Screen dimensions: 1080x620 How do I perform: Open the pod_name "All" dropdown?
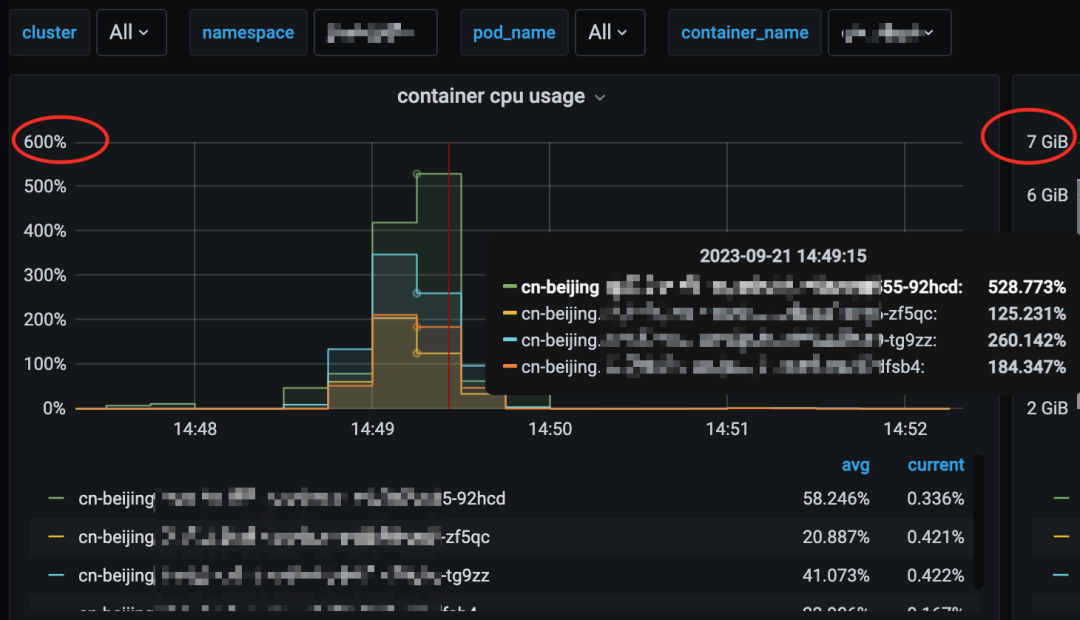pyautogui.click(x=608, y=33)
